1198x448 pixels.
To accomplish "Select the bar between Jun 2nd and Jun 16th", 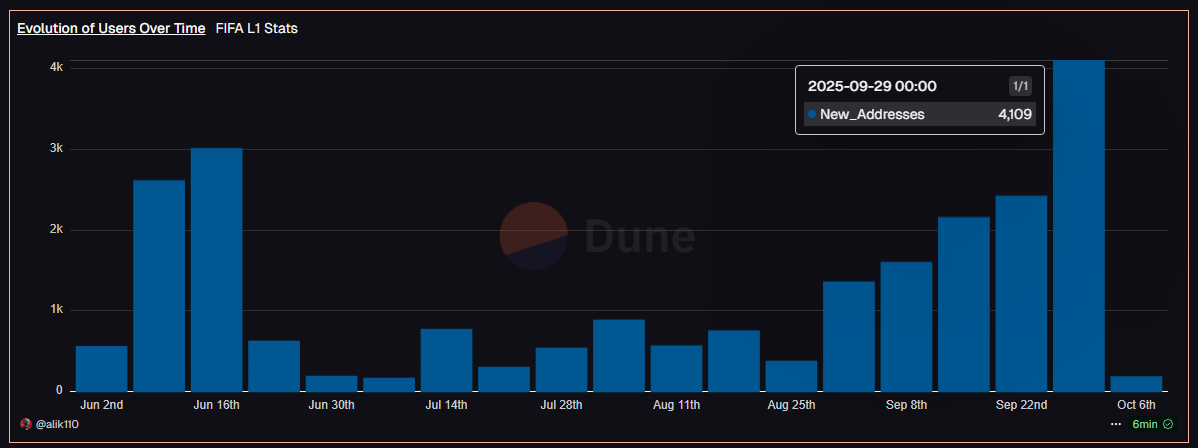I will coord(159,286).
